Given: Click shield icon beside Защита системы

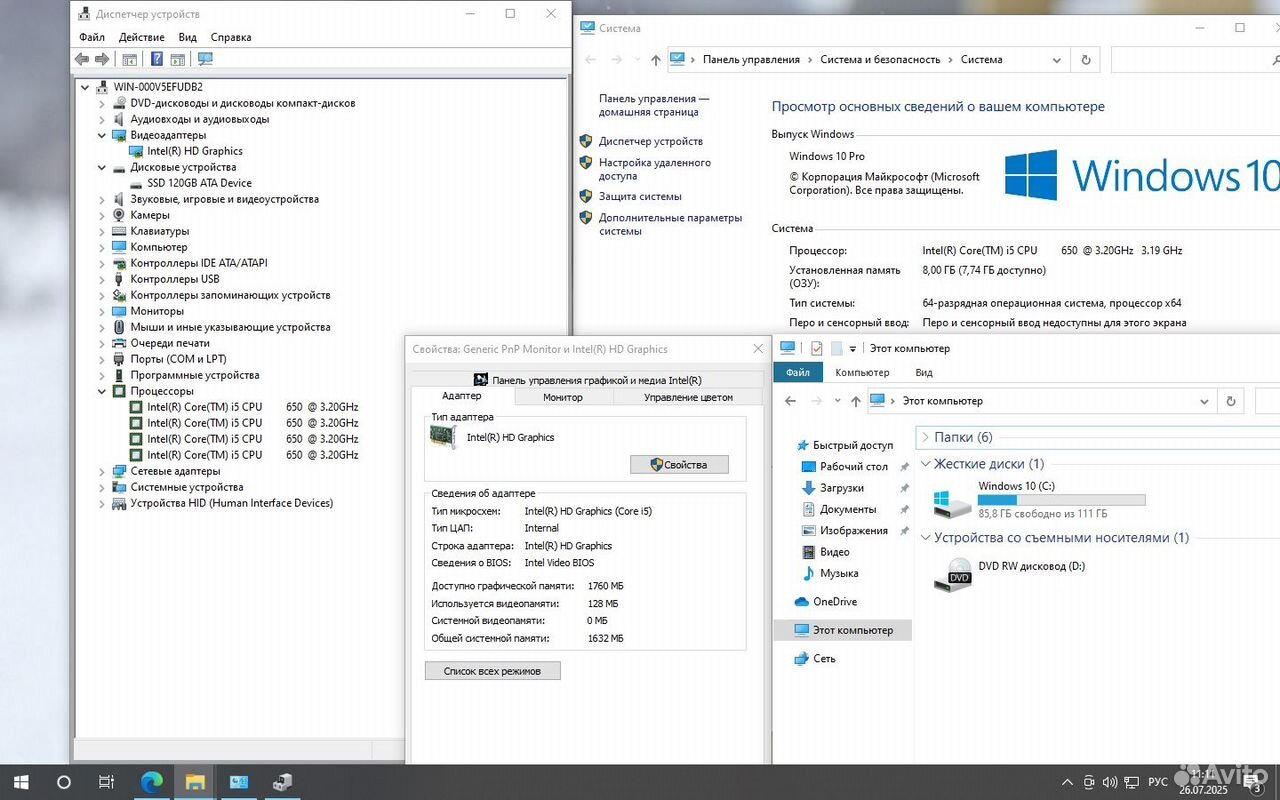Looking at the screenshot, I should [586, 196].
